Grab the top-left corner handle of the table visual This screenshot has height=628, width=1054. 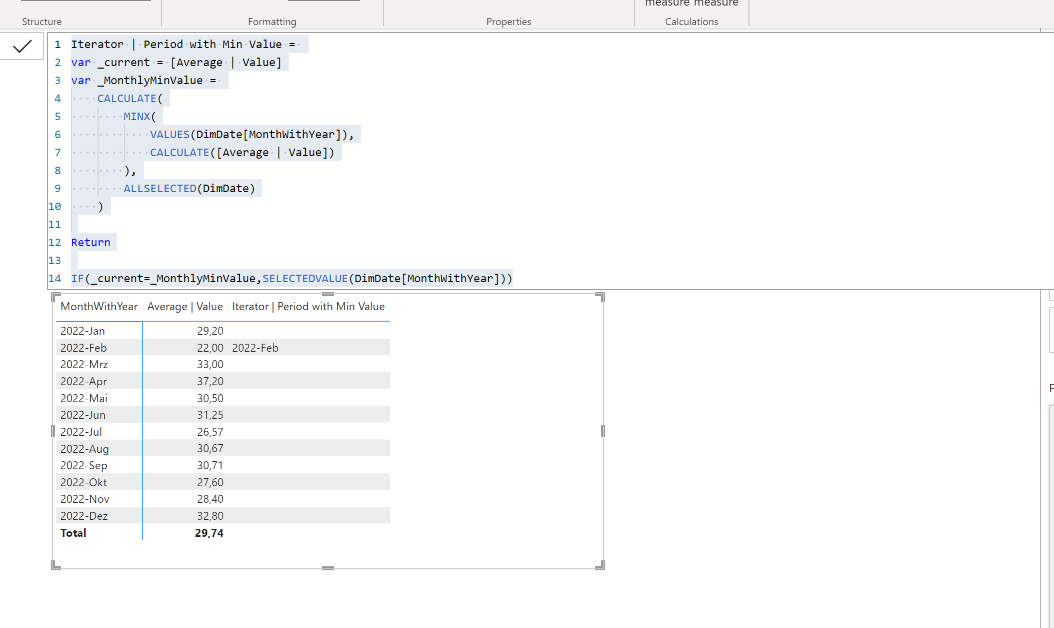coord(56,297)
